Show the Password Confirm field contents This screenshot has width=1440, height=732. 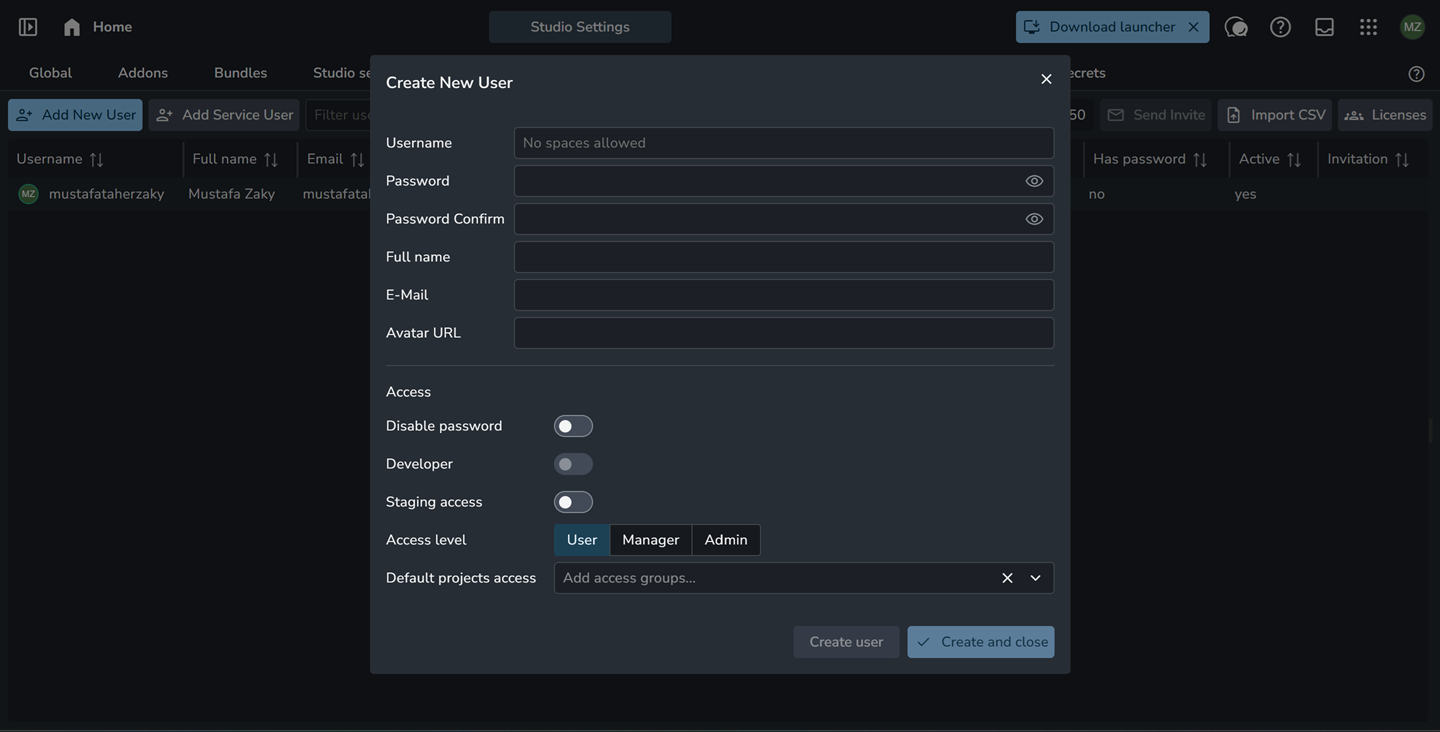coord(1035,219)
